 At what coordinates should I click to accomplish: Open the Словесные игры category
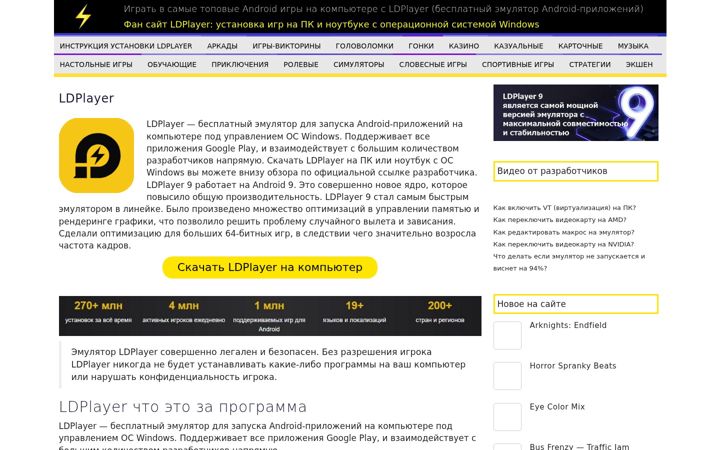tap(433, 65)
